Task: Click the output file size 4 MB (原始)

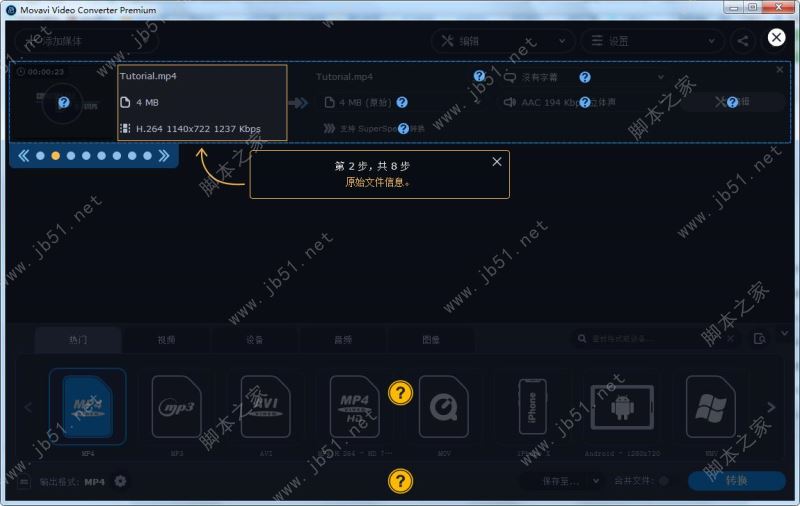Action: pos(365,103)
